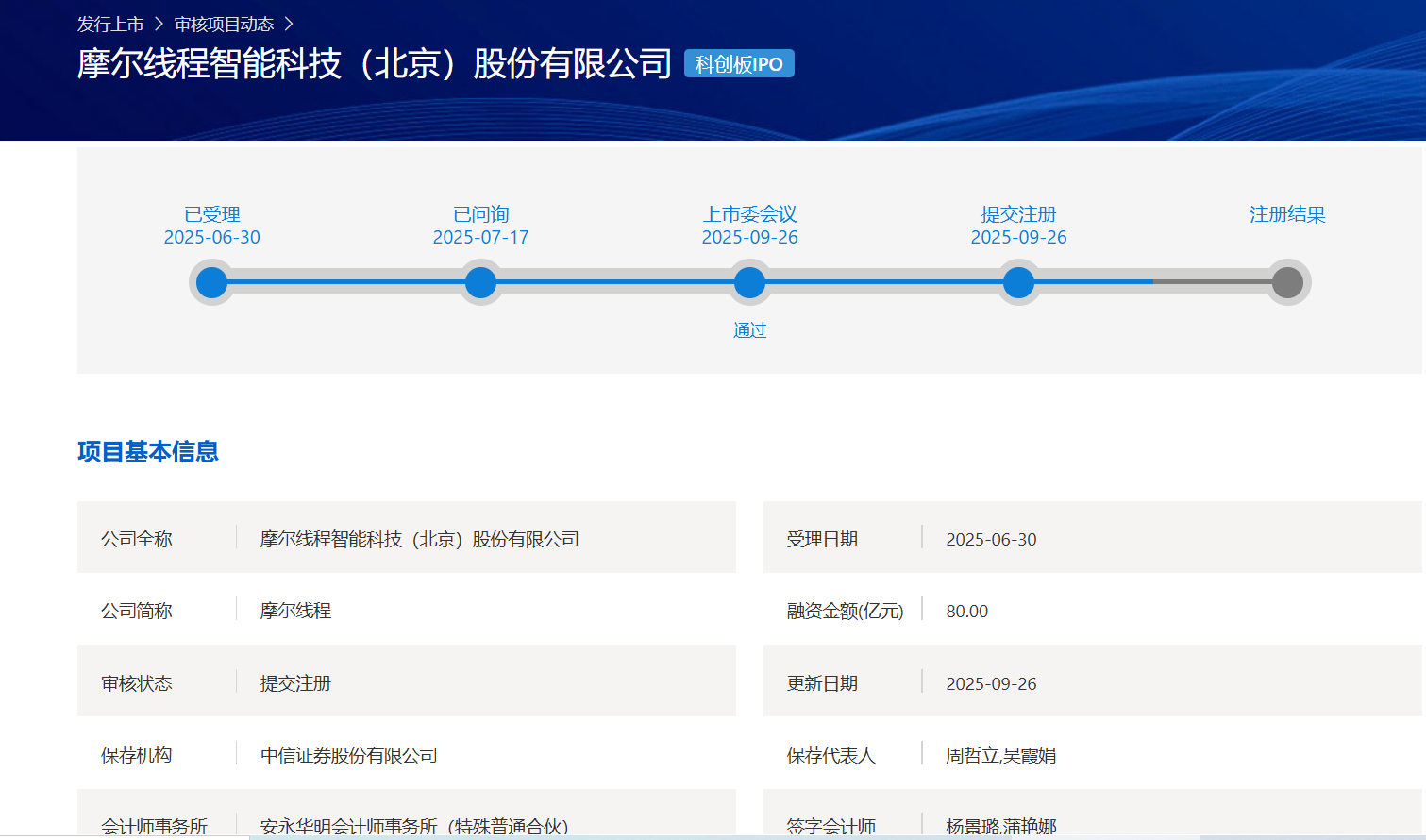Viewport: 1426px width, 840px height.
Task: Click the page title 摩尔线程智能科技（北京）股份有限公司
Action: (375, 63)
